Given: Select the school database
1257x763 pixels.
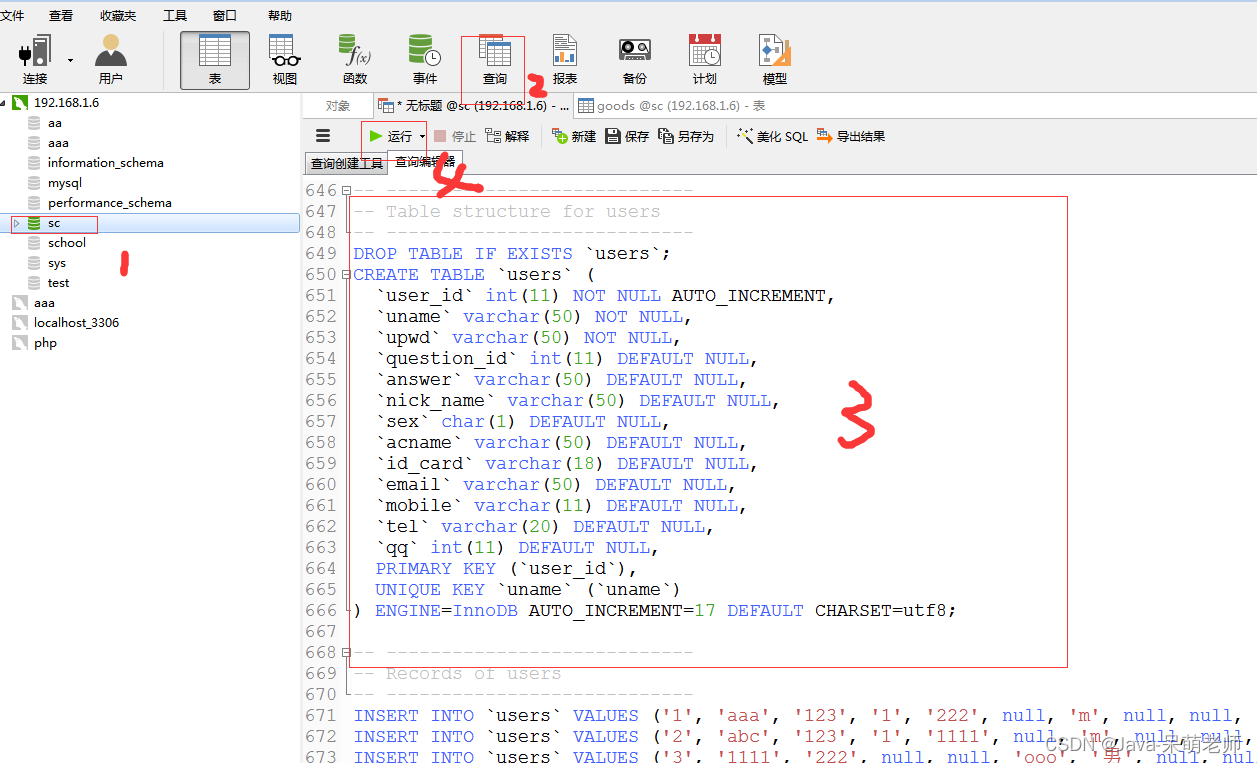Looking at the screenshot, I should click(x=66, y=243).
